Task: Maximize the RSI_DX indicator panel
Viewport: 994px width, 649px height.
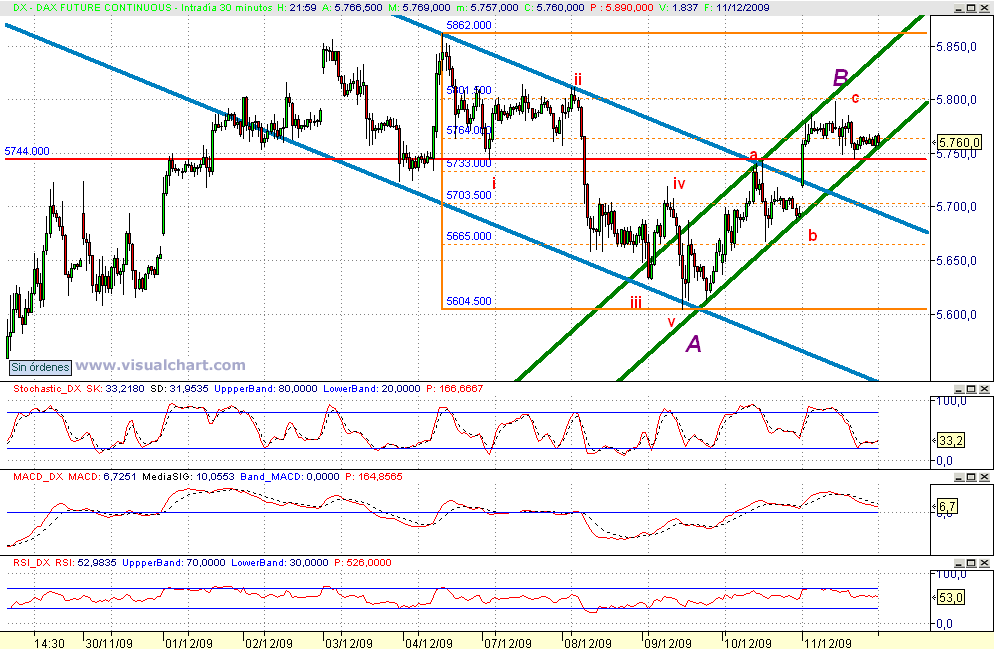Action: coord(972,563)
